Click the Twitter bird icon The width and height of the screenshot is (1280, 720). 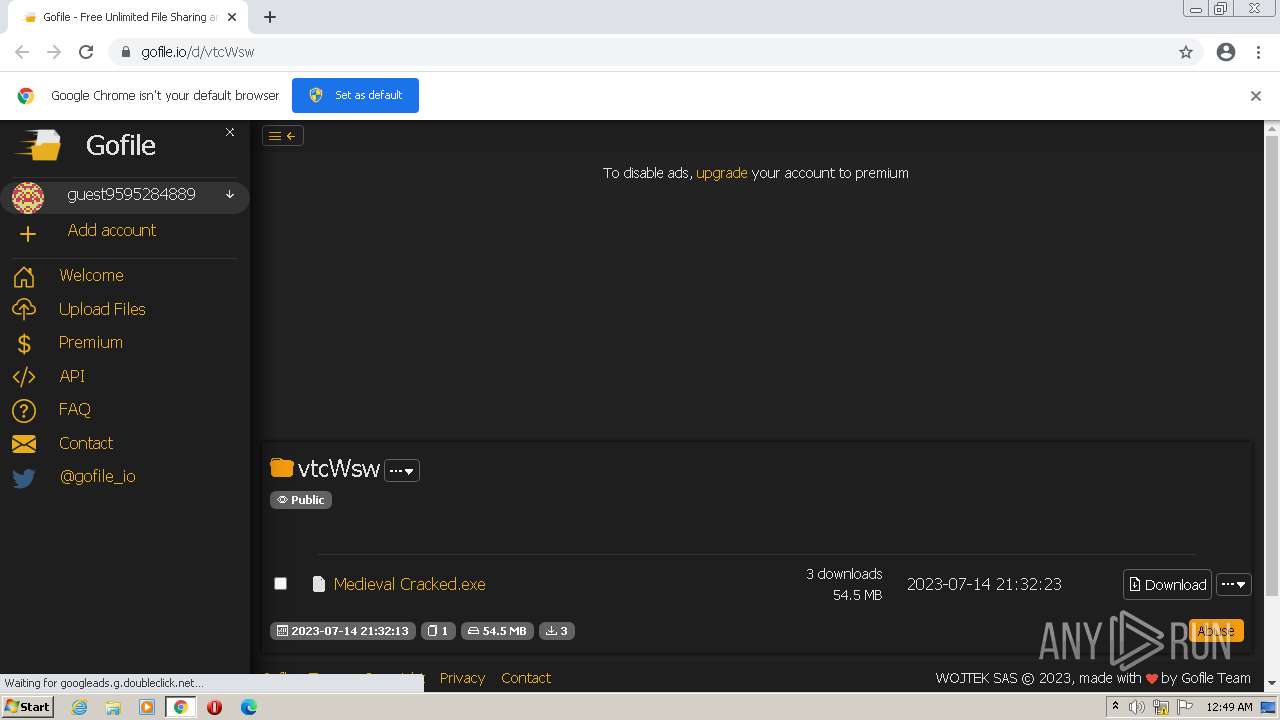pyautogui.click(x=24, y=478)
